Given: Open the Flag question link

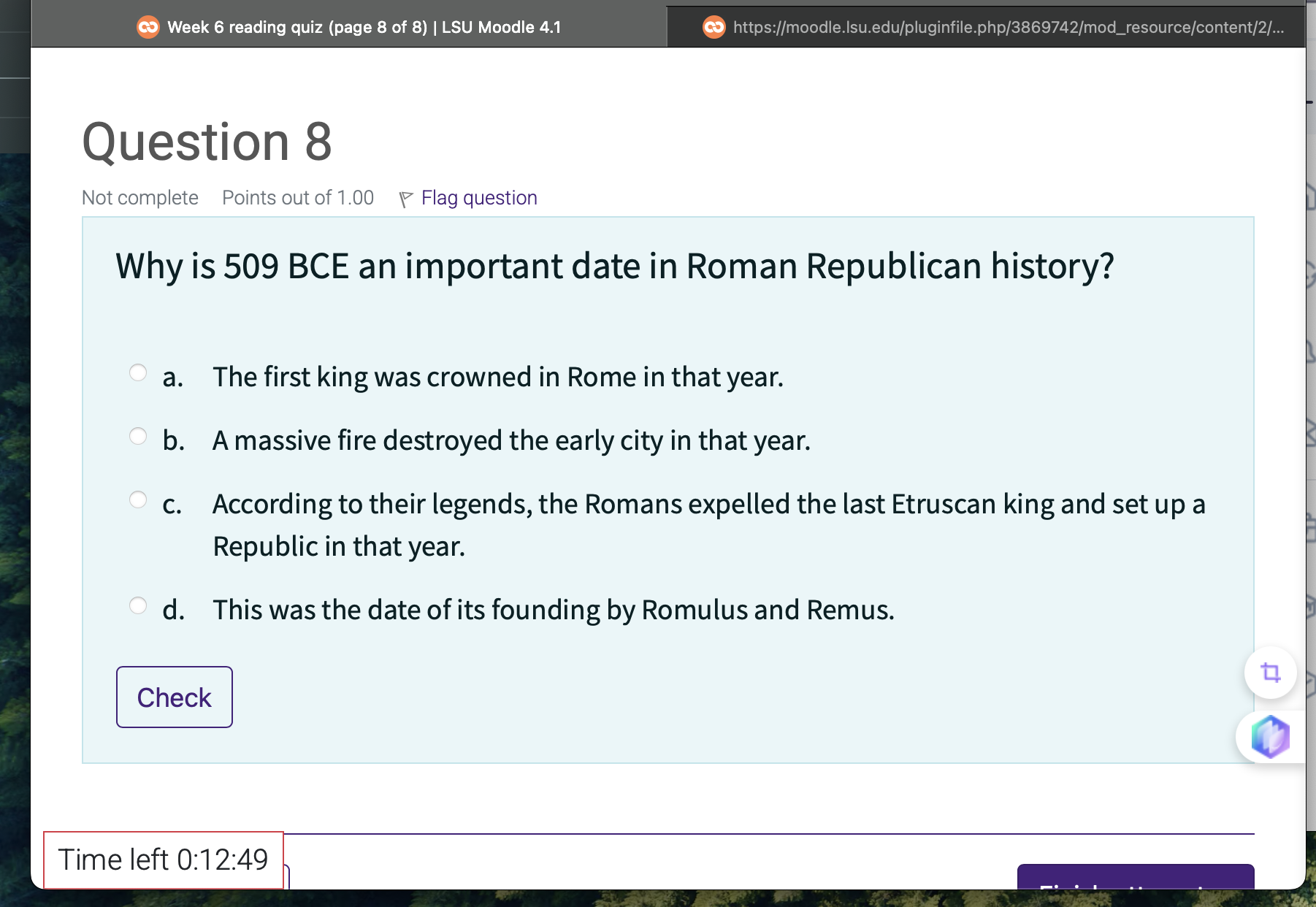Looking at the screenshot, I should 478,196.
